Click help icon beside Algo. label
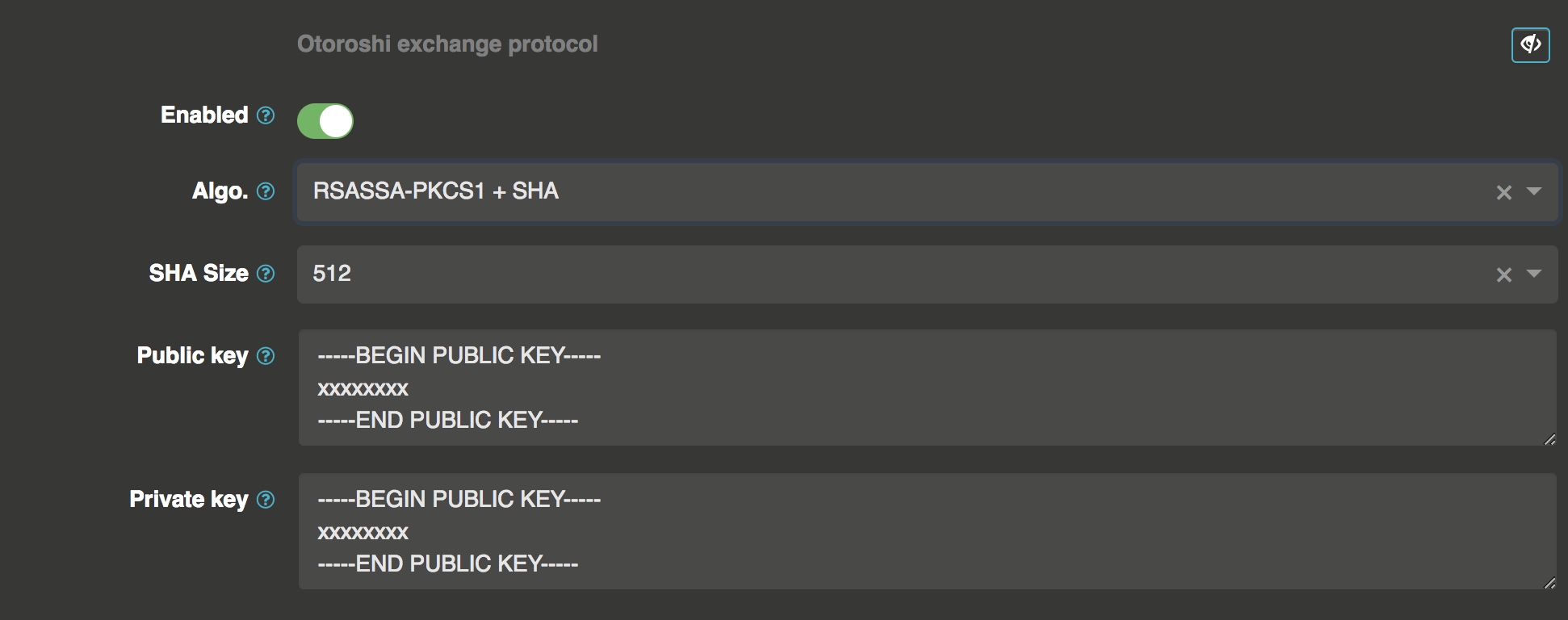This screenshot has width=1568, height=620. (266, 191)
